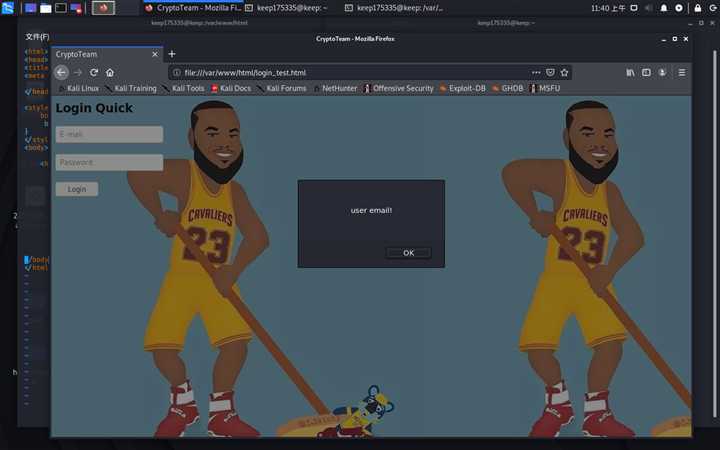
Task: Lock the screen with the padlock icon
Action: [698, 8]
